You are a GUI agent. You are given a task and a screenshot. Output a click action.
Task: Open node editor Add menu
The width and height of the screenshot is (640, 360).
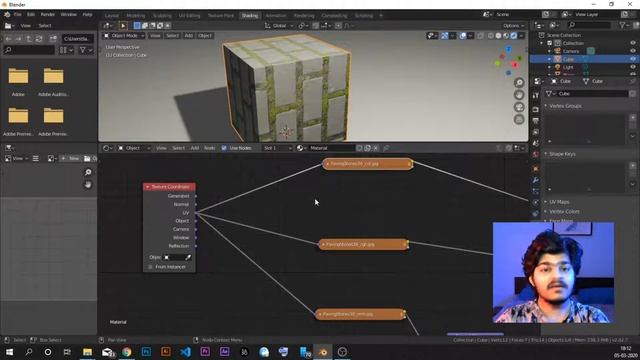pyautogui.click(x=195, y=148)
